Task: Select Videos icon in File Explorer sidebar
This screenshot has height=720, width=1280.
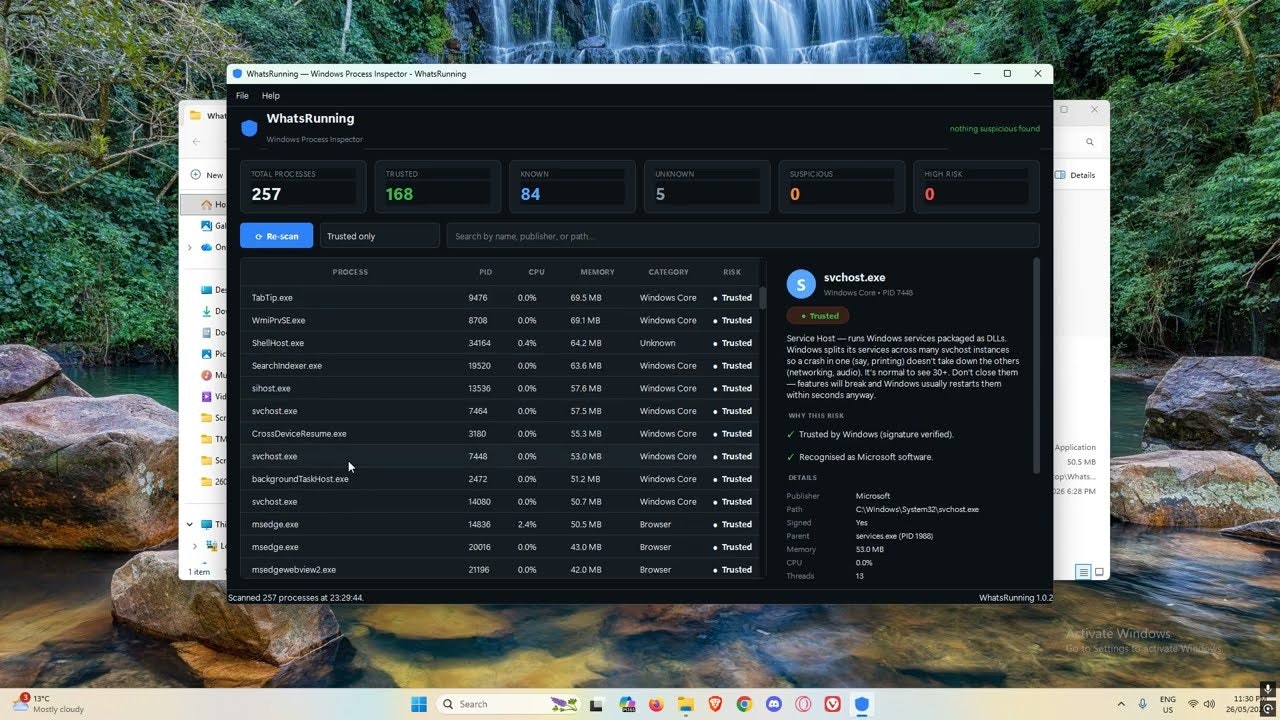Action: click(x=207, y=396)
